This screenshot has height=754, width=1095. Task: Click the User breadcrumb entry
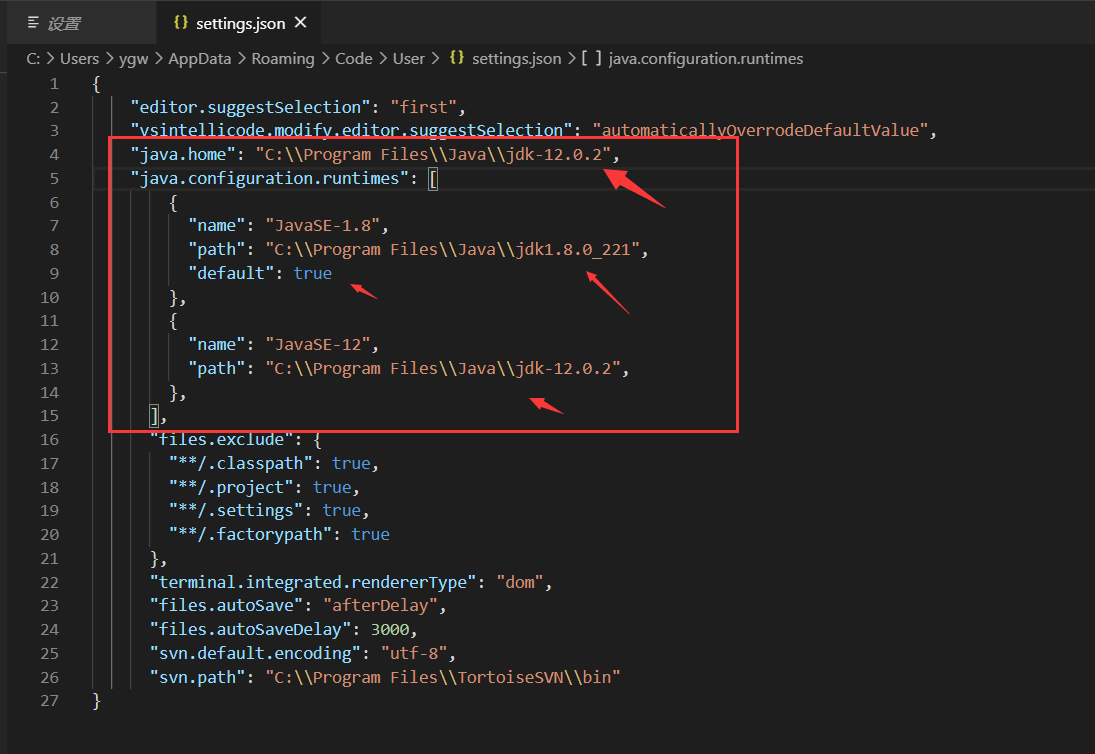click(x=409, y=58)
